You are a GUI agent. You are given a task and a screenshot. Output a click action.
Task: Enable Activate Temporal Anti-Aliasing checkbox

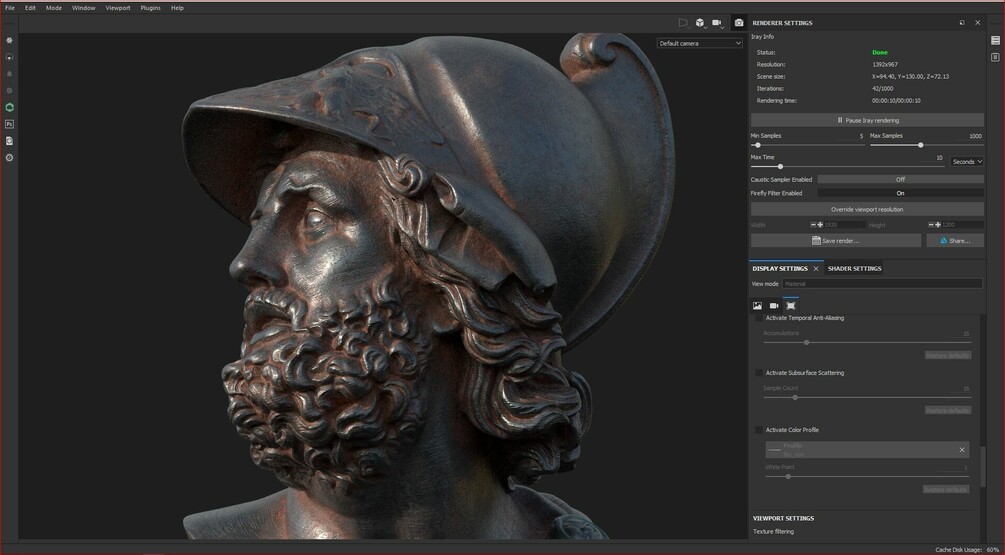point(759,318)
